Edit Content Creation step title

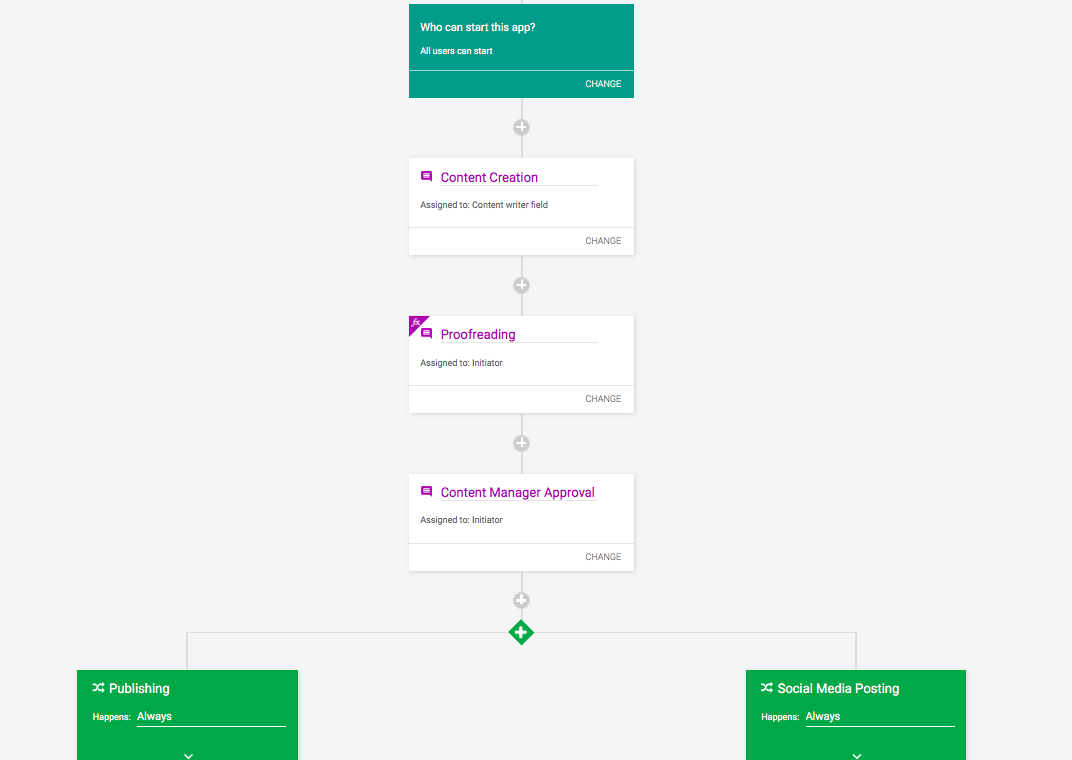pos(519,178)
